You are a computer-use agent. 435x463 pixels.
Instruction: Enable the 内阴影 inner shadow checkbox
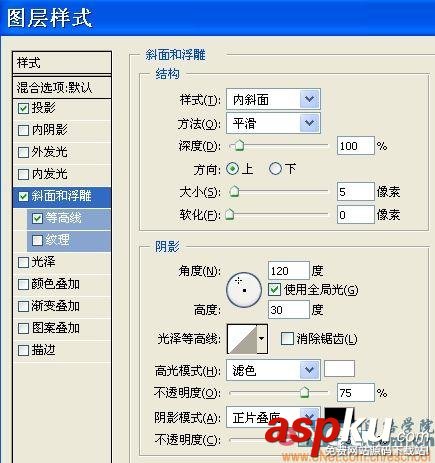point(23,130)
